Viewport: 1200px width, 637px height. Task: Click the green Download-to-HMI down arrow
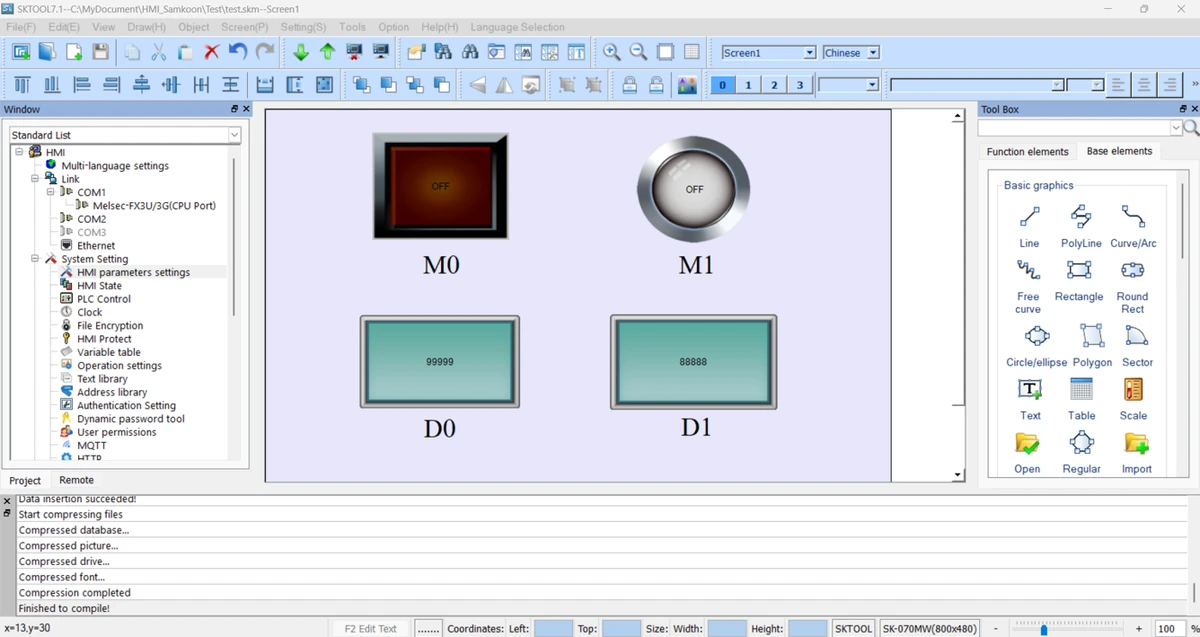point(300,52)
